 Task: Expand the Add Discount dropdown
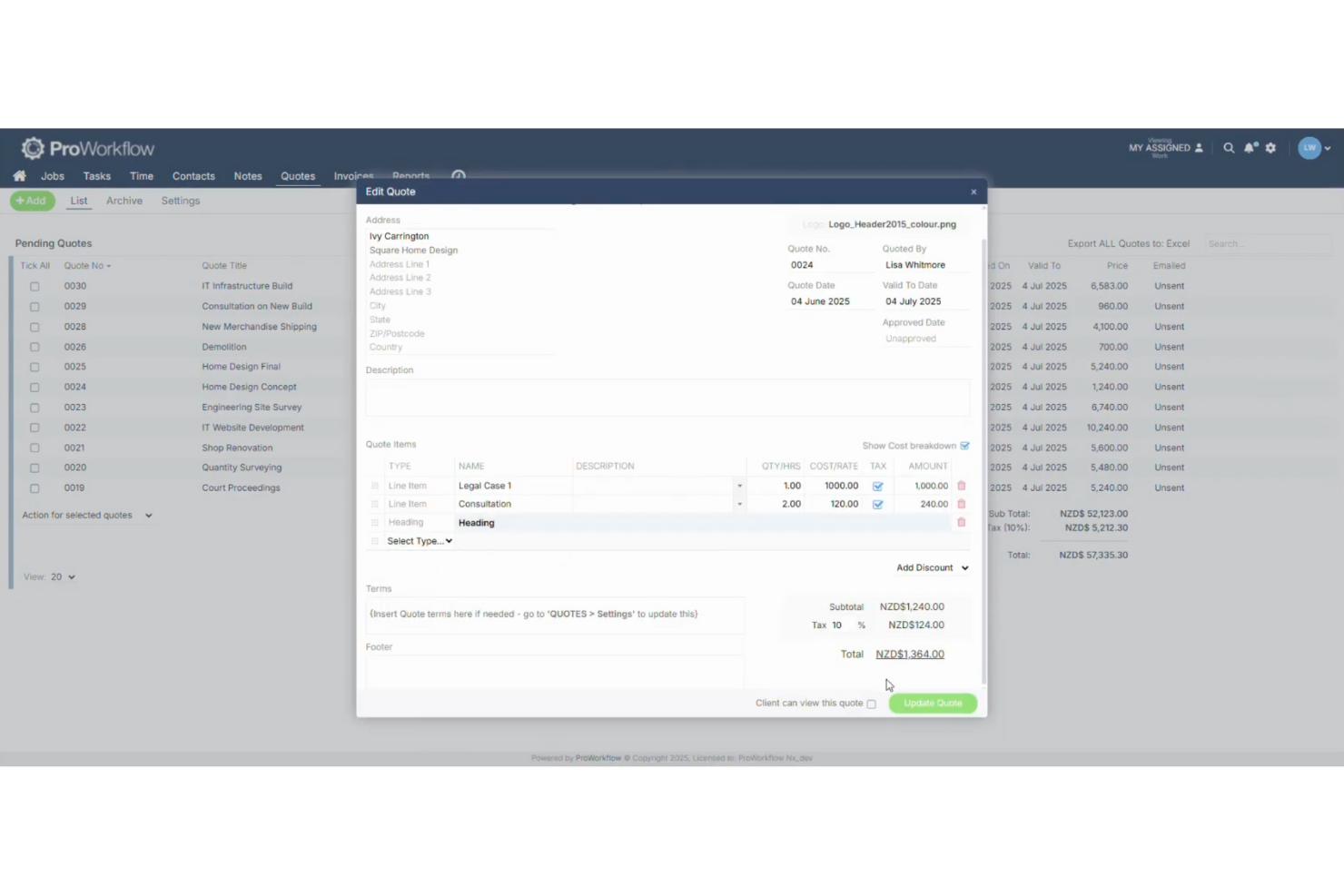click(x=932, y=567)
